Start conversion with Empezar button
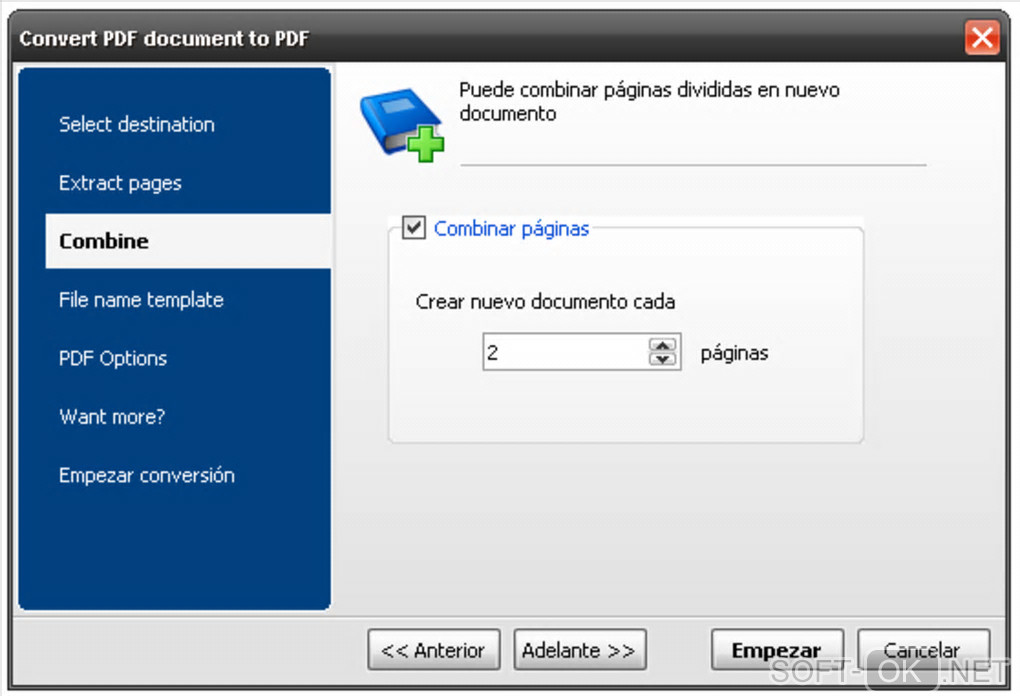Image resolution: width=1020 pixels, height=696 pixels. click(x=777, y=650)
